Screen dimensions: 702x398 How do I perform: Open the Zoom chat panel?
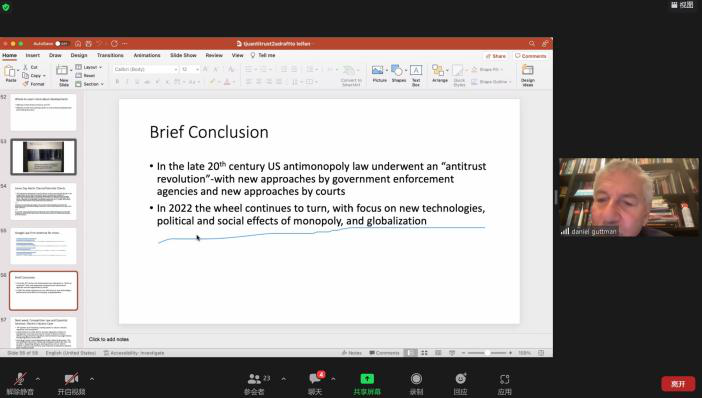coord(315,384)
